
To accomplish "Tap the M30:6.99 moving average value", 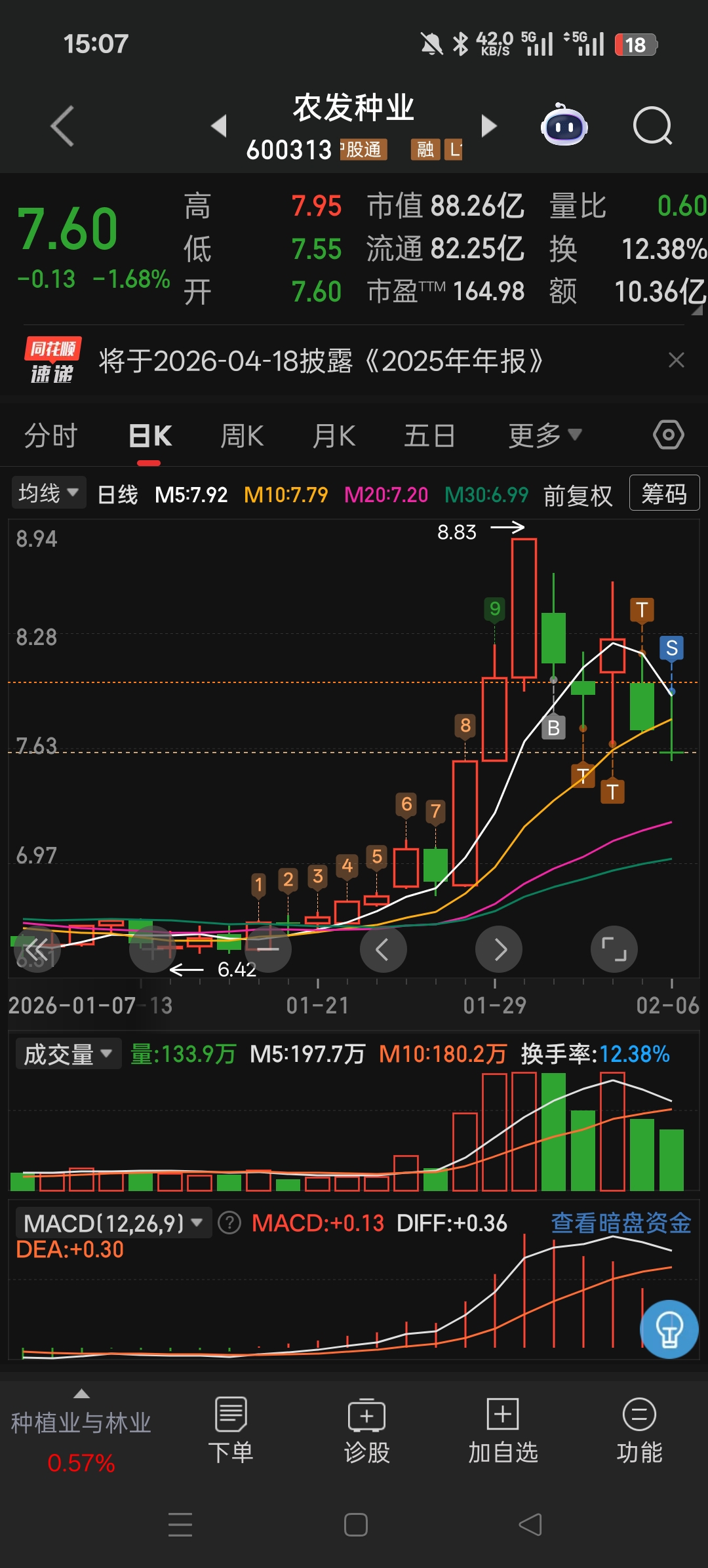I will [x=486, y=495].
